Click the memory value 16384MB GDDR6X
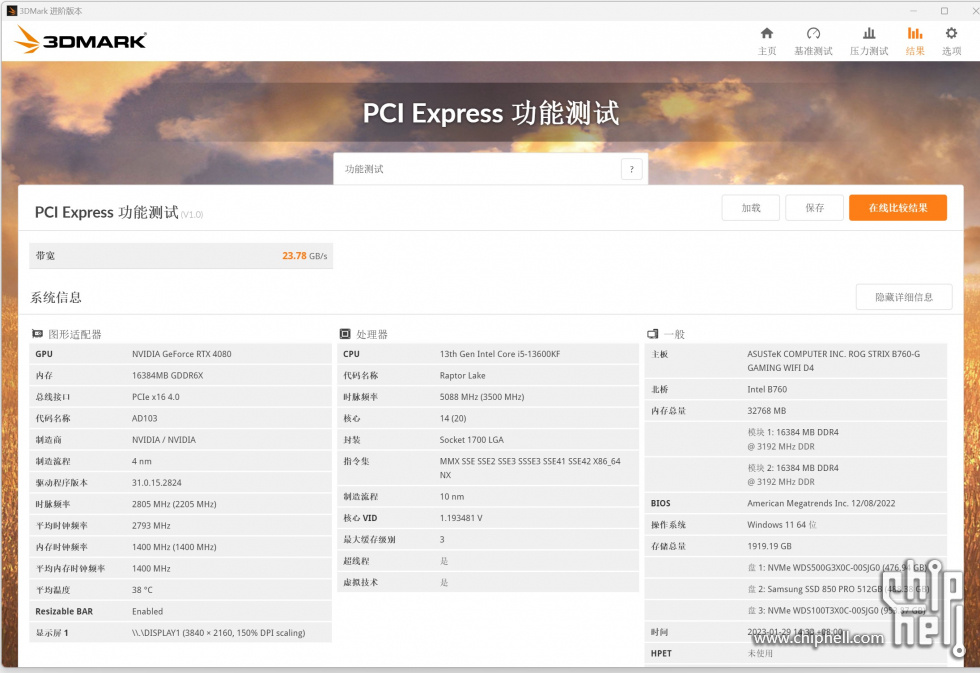 point(168,375)
